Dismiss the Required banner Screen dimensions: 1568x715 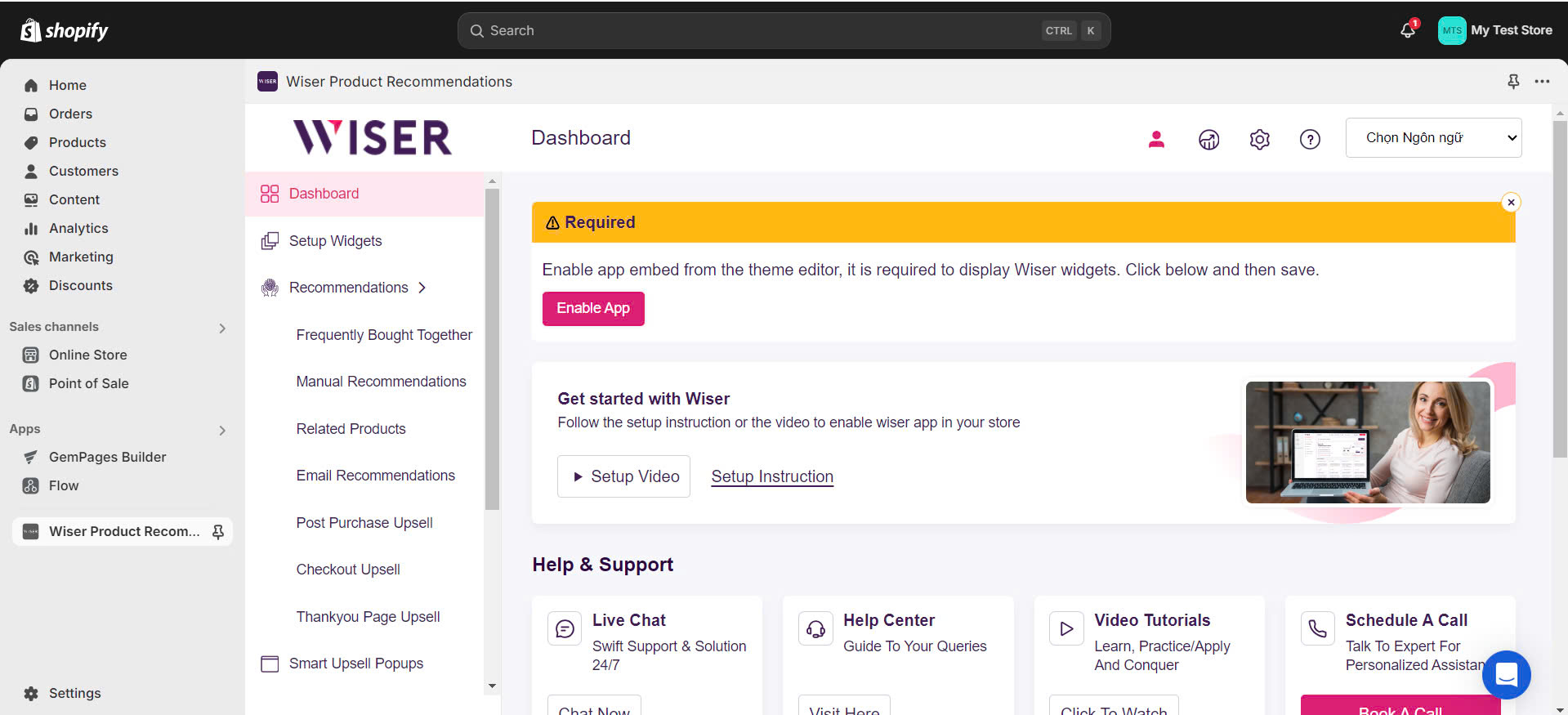[1511, 203]
